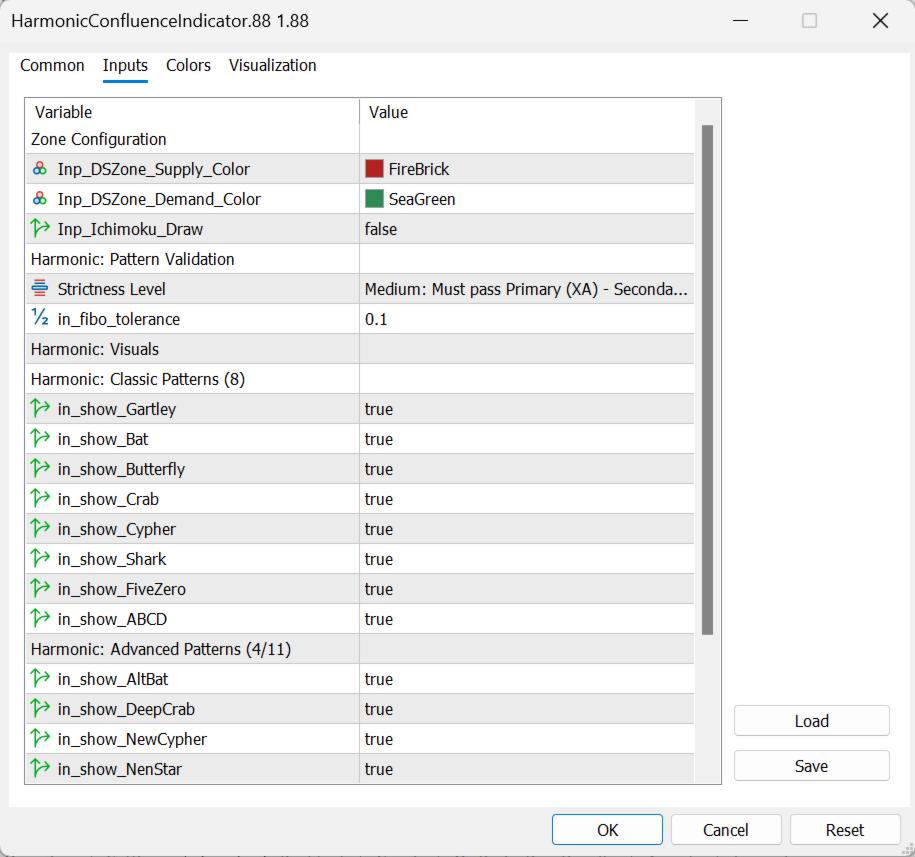915x857 pixels.
Task: Load a preset with the Load button
Action: point(811,721)
